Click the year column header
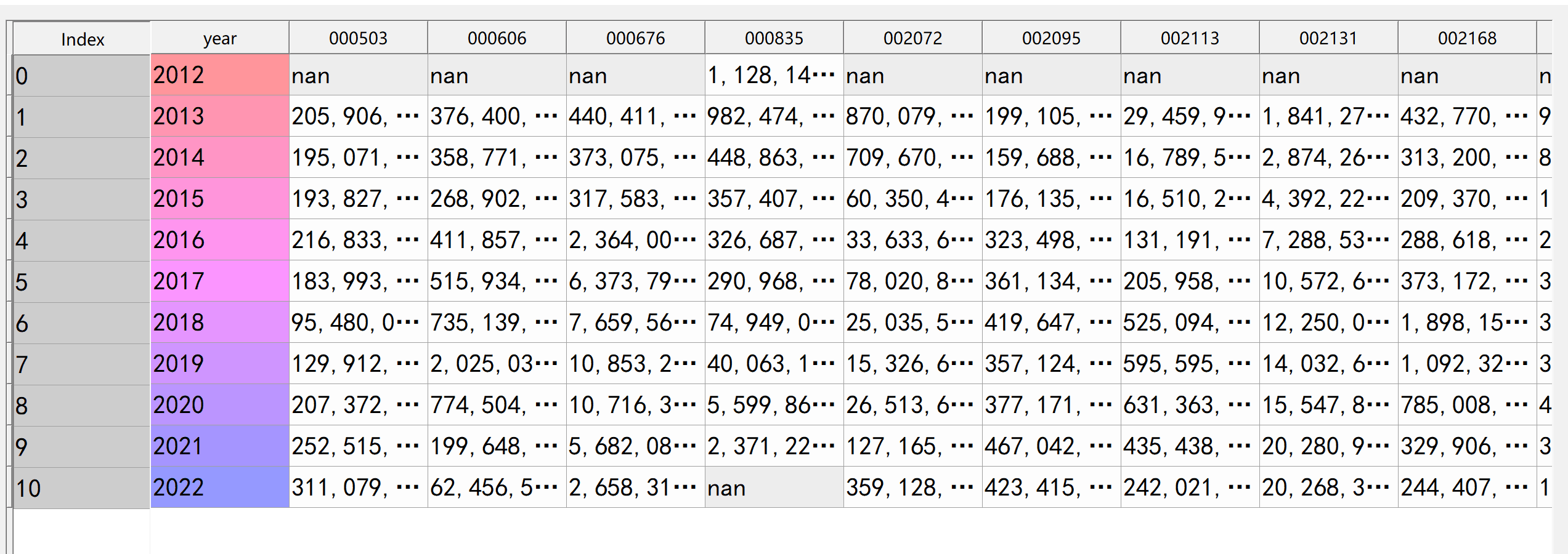 coord(220,38)
